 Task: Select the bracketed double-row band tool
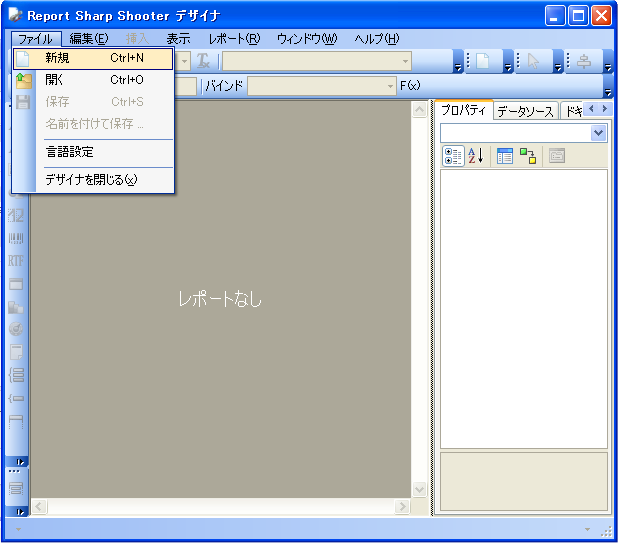pyautogui.click(x=16, y=375)
